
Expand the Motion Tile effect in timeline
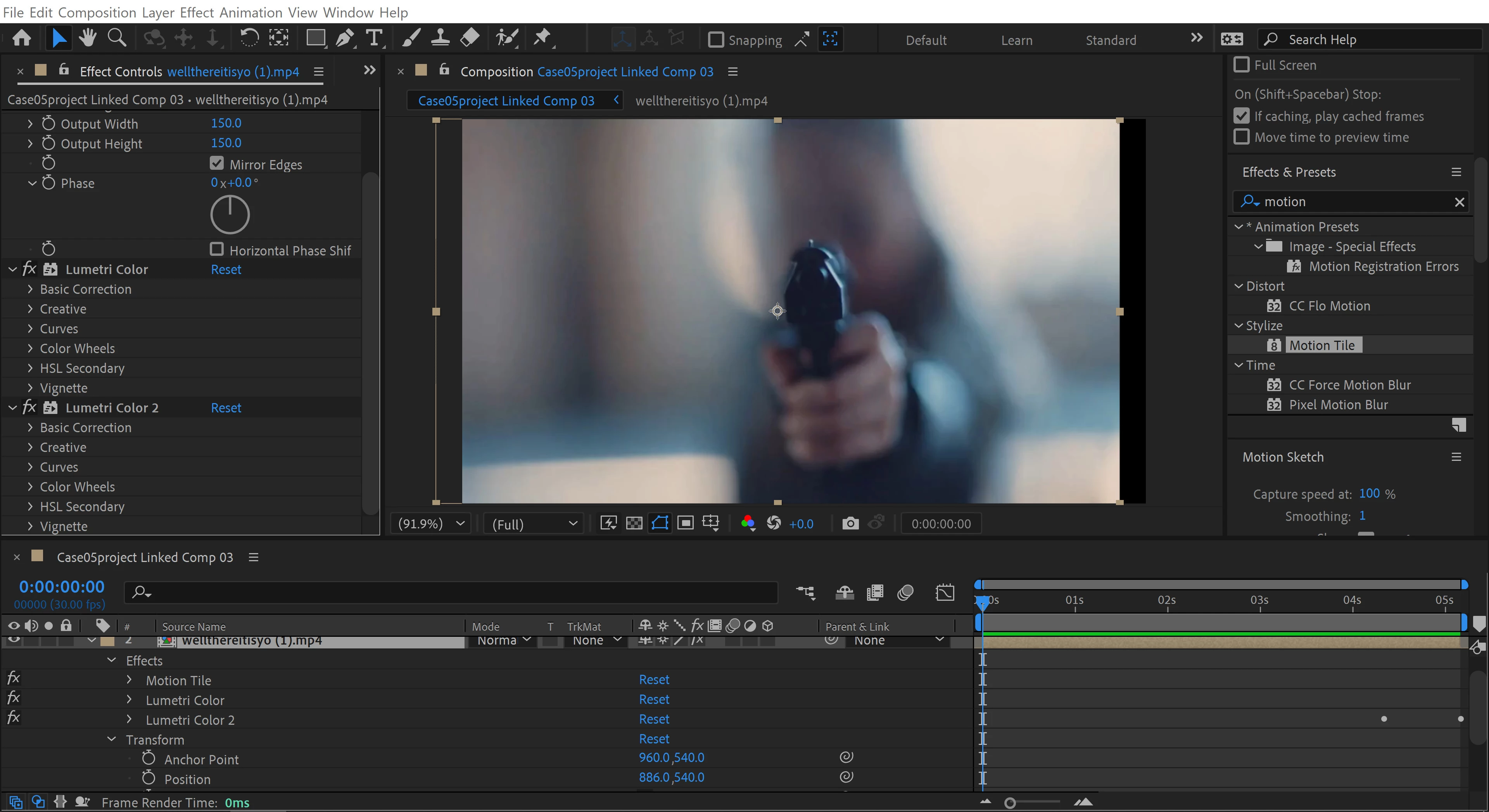130,680
